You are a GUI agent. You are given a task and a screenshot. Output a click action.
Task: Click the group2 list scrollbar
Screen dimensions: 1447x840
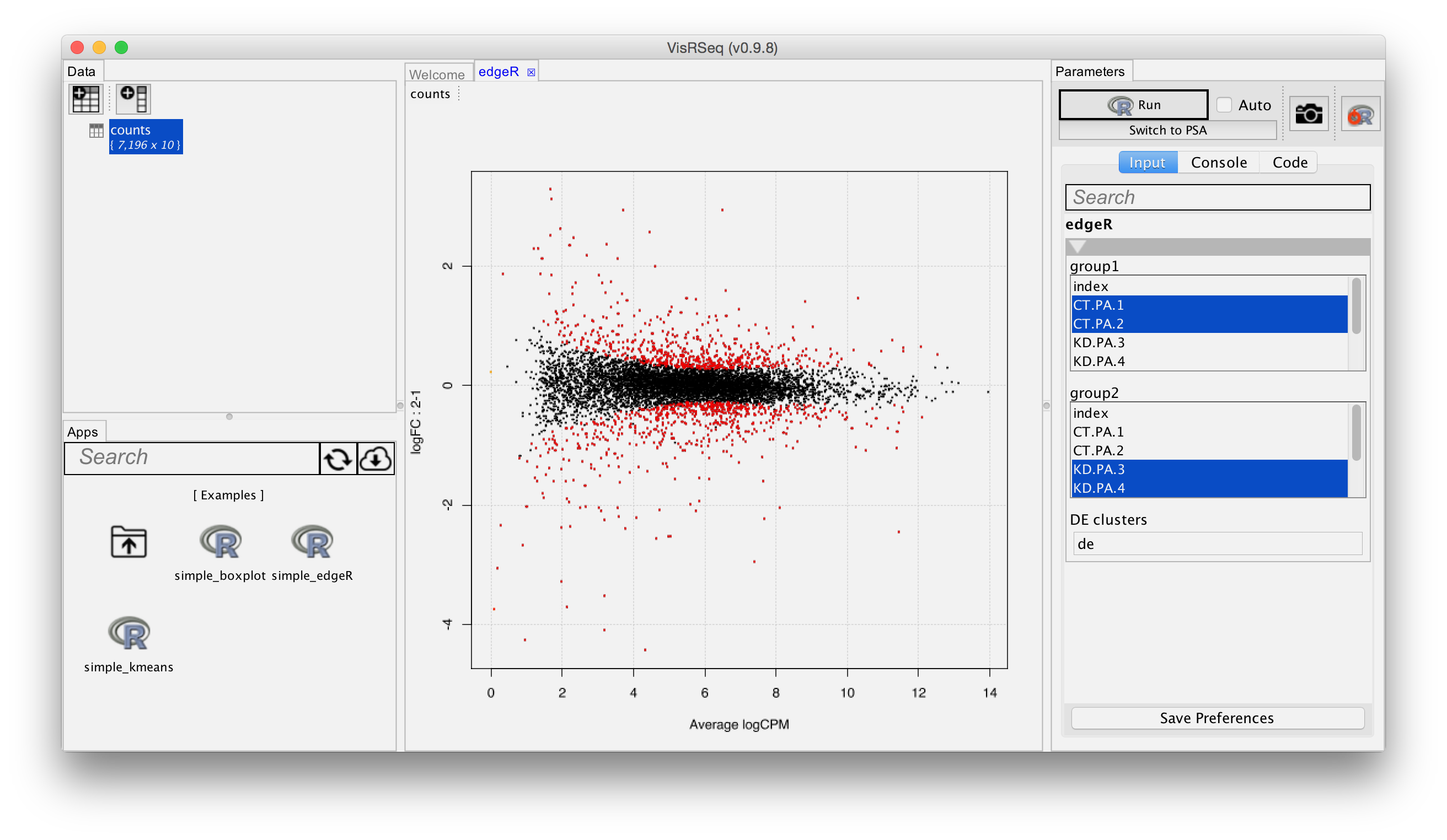click(x=1356, y=433)
